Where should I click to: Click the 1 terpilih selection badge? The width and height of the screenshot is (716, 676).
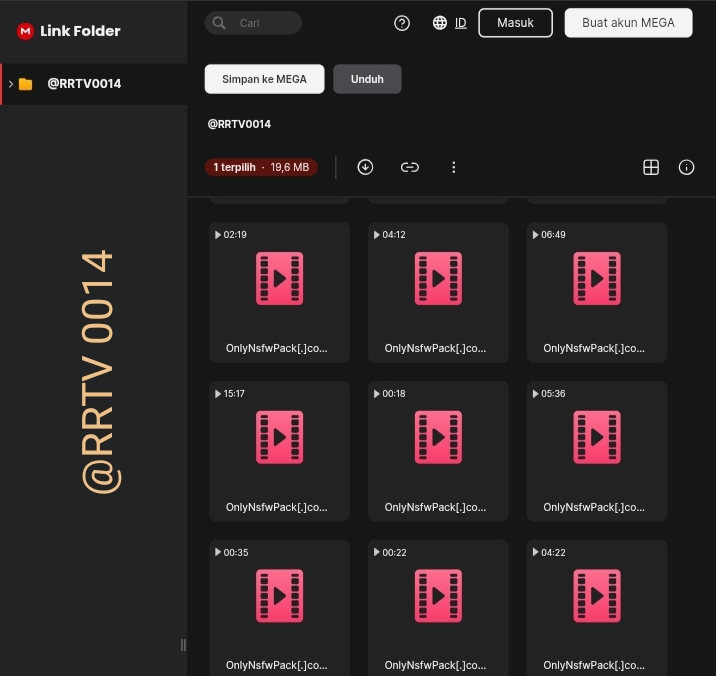(261, 167)
